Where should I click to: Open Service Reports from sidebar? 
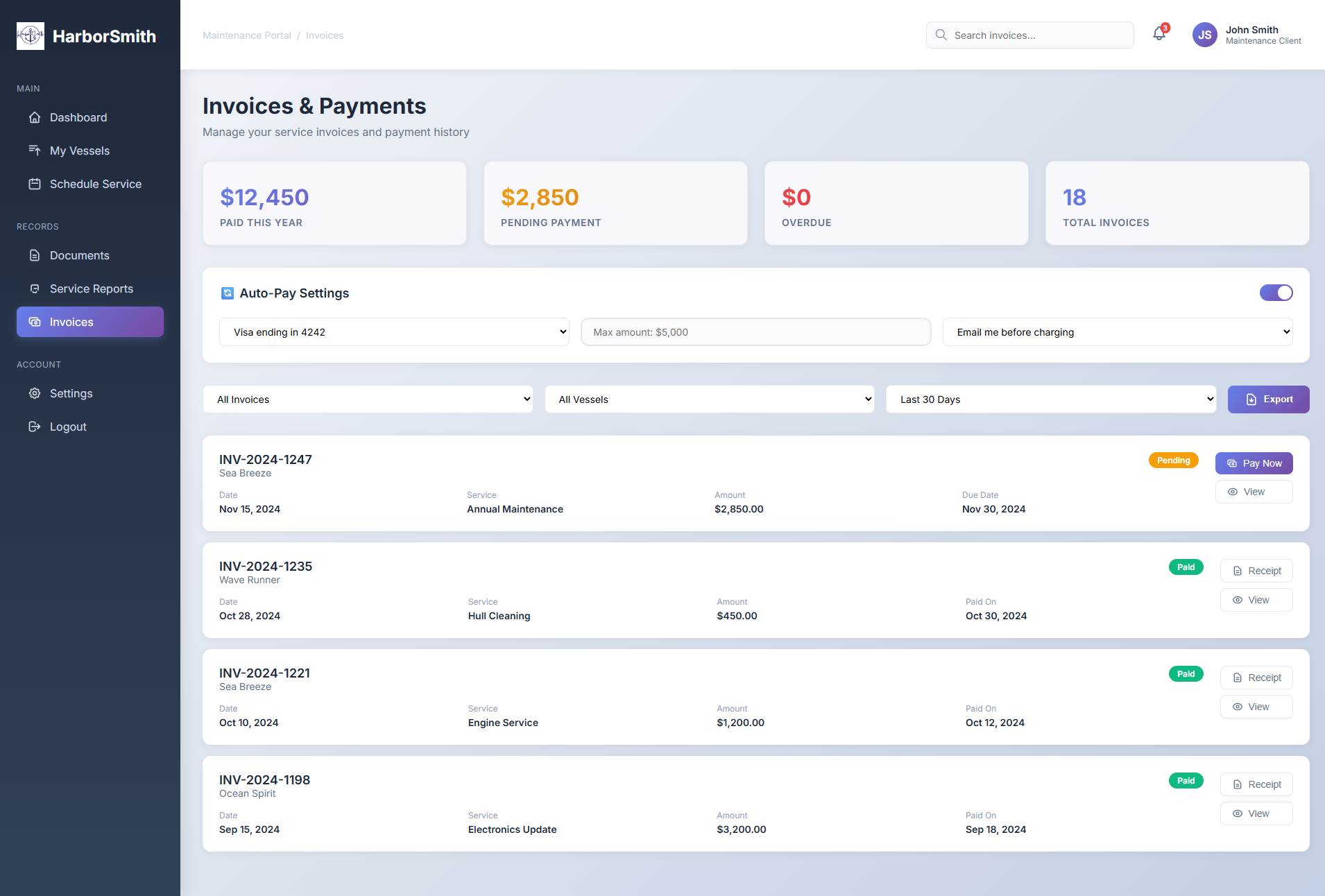[91, 289]
